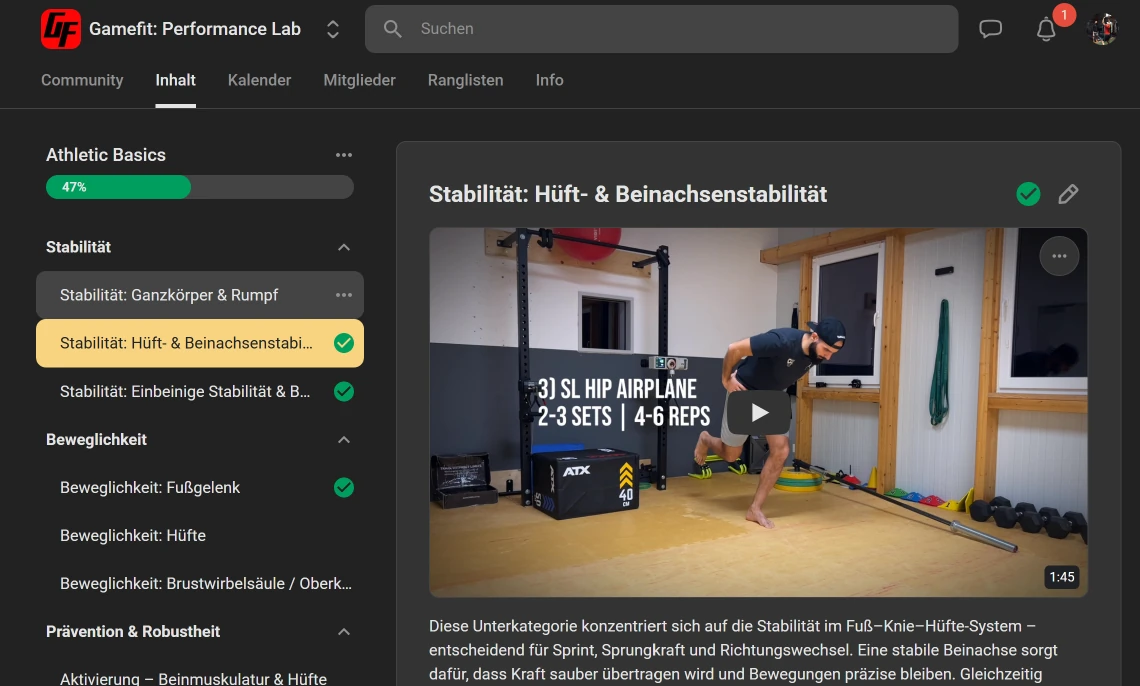
Task: Switch to the Community tab
Action: coord(82,80)
